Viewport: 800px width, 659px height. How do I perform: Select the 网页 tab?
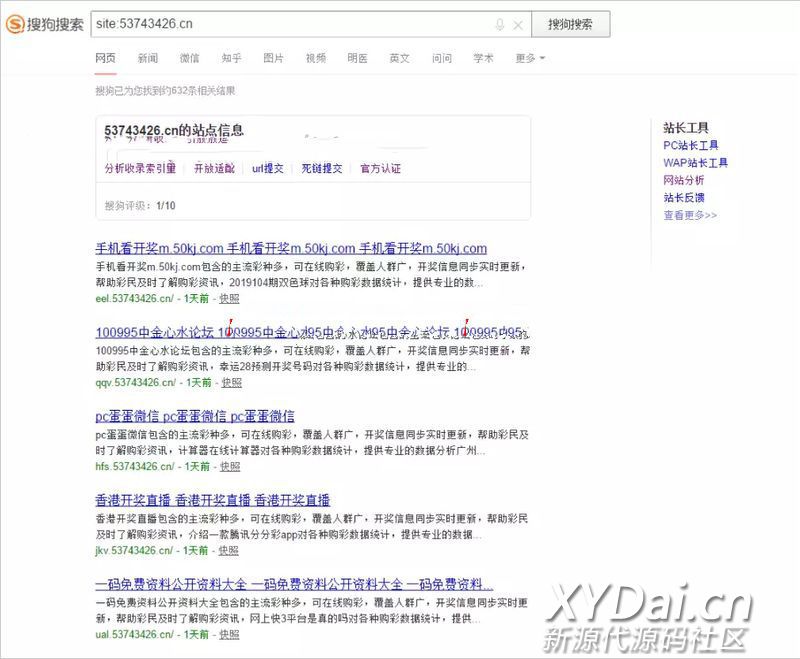click(x=106, y=58)
